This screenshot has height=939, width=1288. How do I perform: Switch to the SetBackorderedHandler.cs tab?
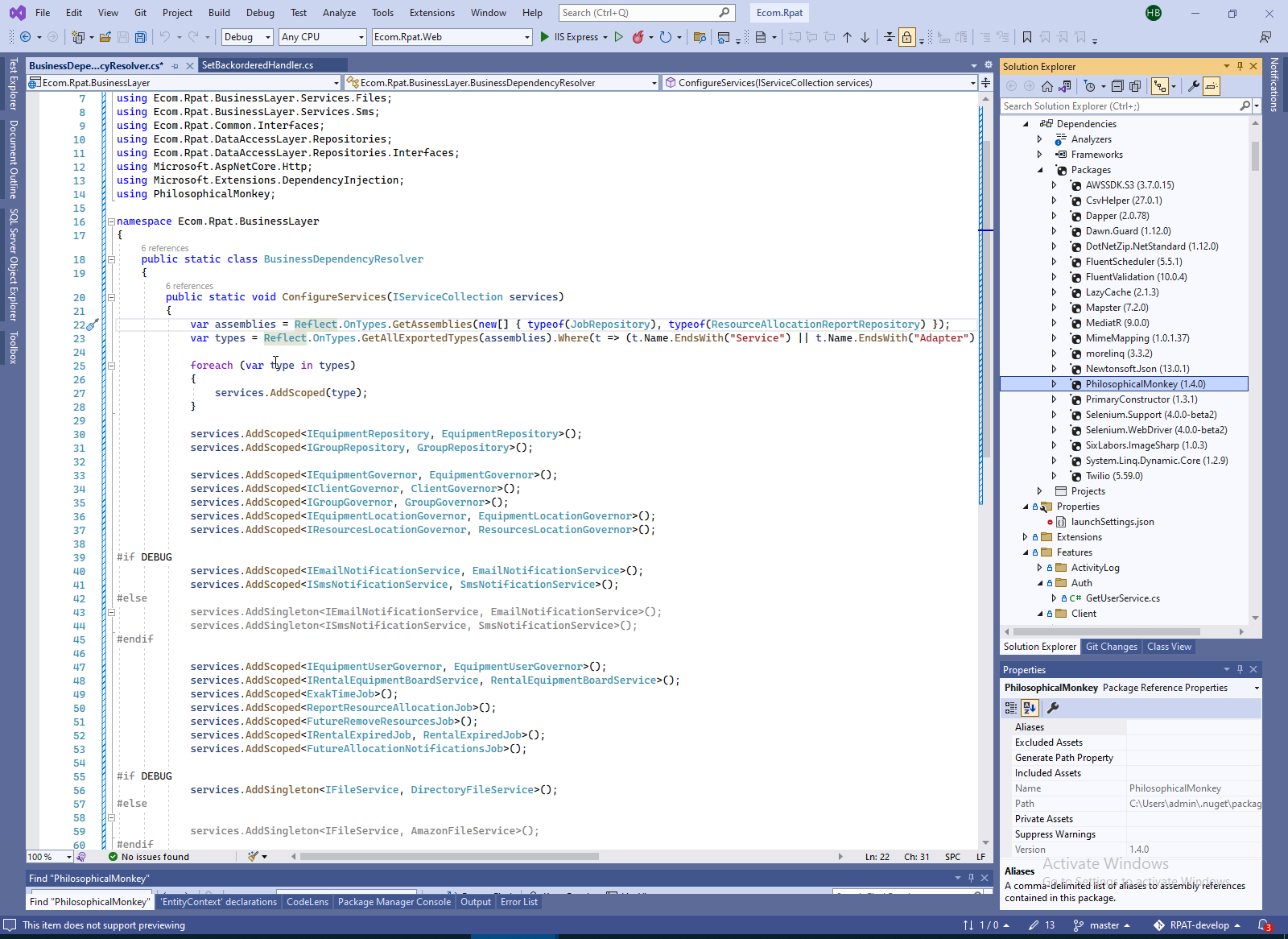coord(258,65)
